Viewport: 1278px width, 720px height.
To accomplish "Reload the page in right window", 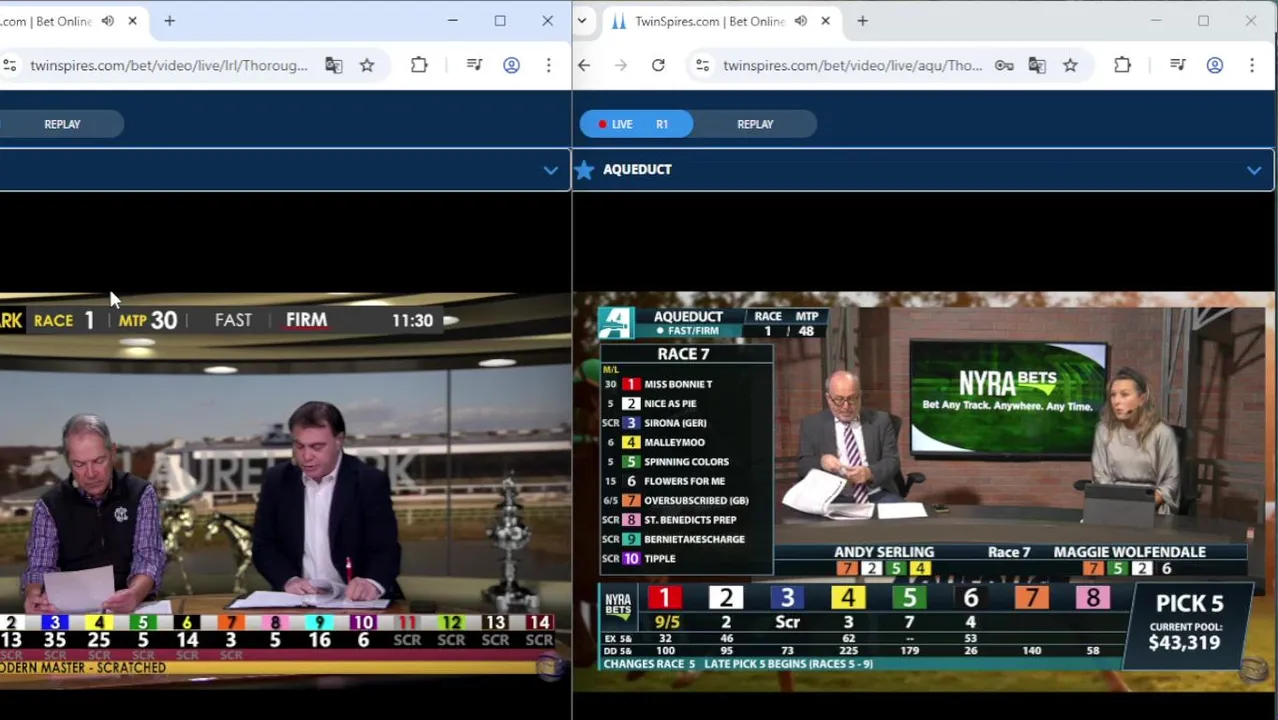I will [x=658, y=65].
